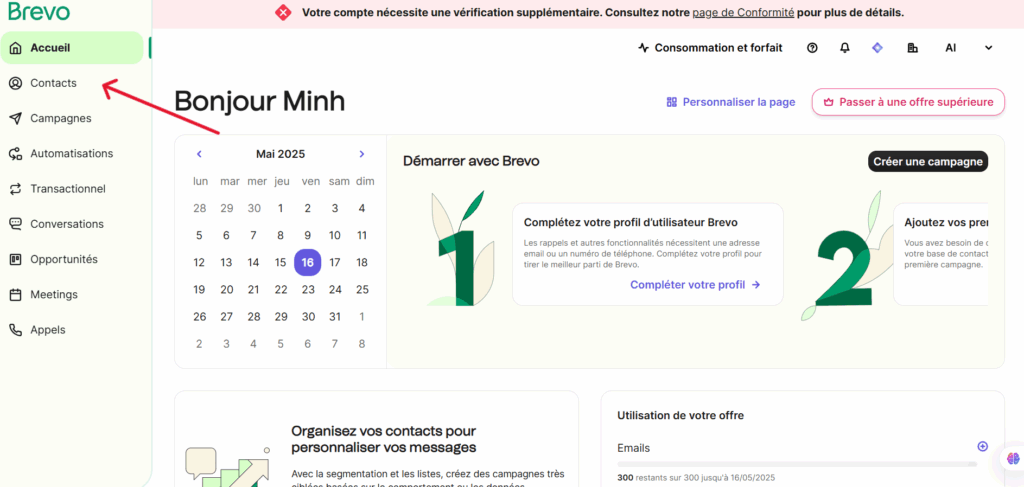Select day 25 in the calendar

point(362,290)
